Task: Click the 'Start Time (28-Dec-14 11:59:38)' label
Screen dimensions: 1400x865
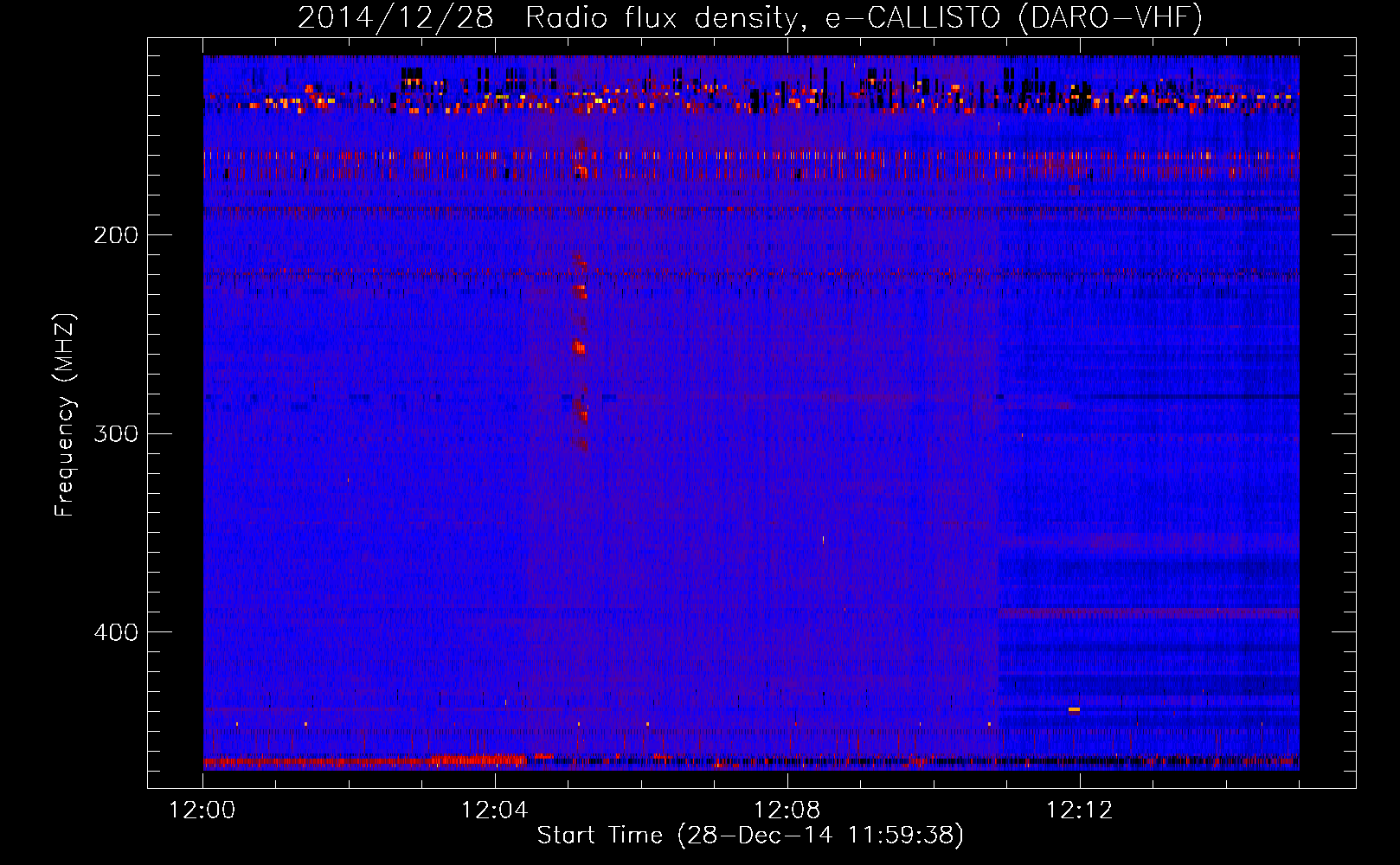Action: [750, 836]
